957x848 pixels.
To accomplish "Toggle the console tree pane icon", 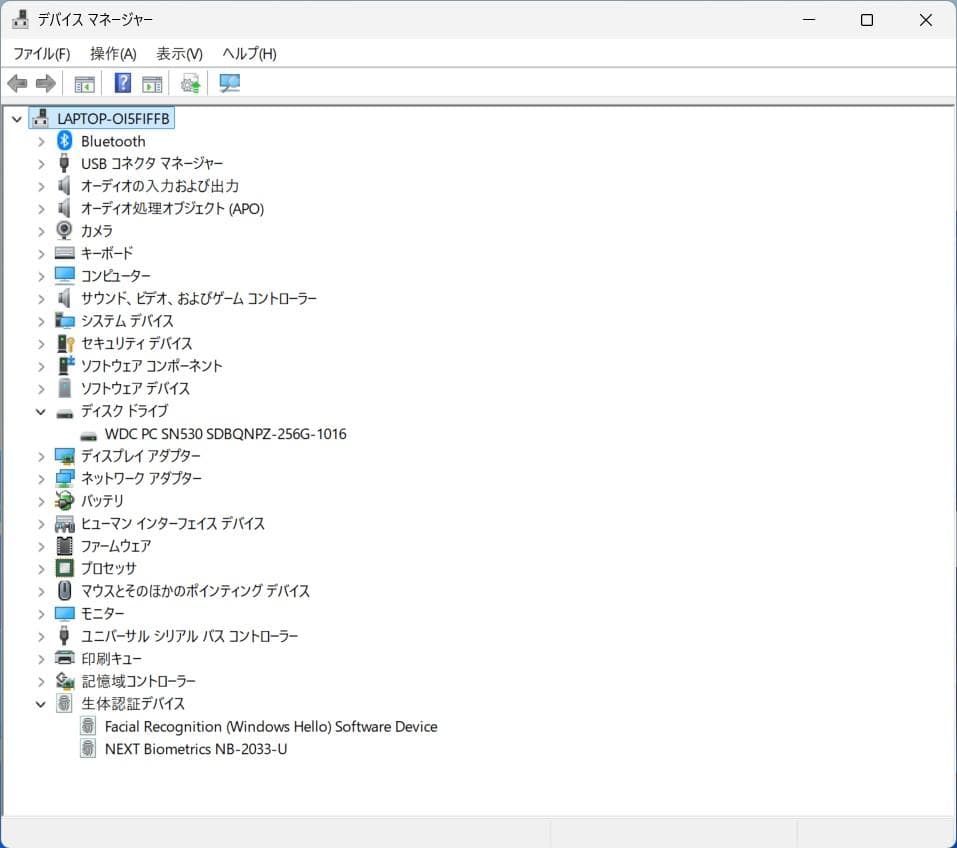I will tap(85, 83).
